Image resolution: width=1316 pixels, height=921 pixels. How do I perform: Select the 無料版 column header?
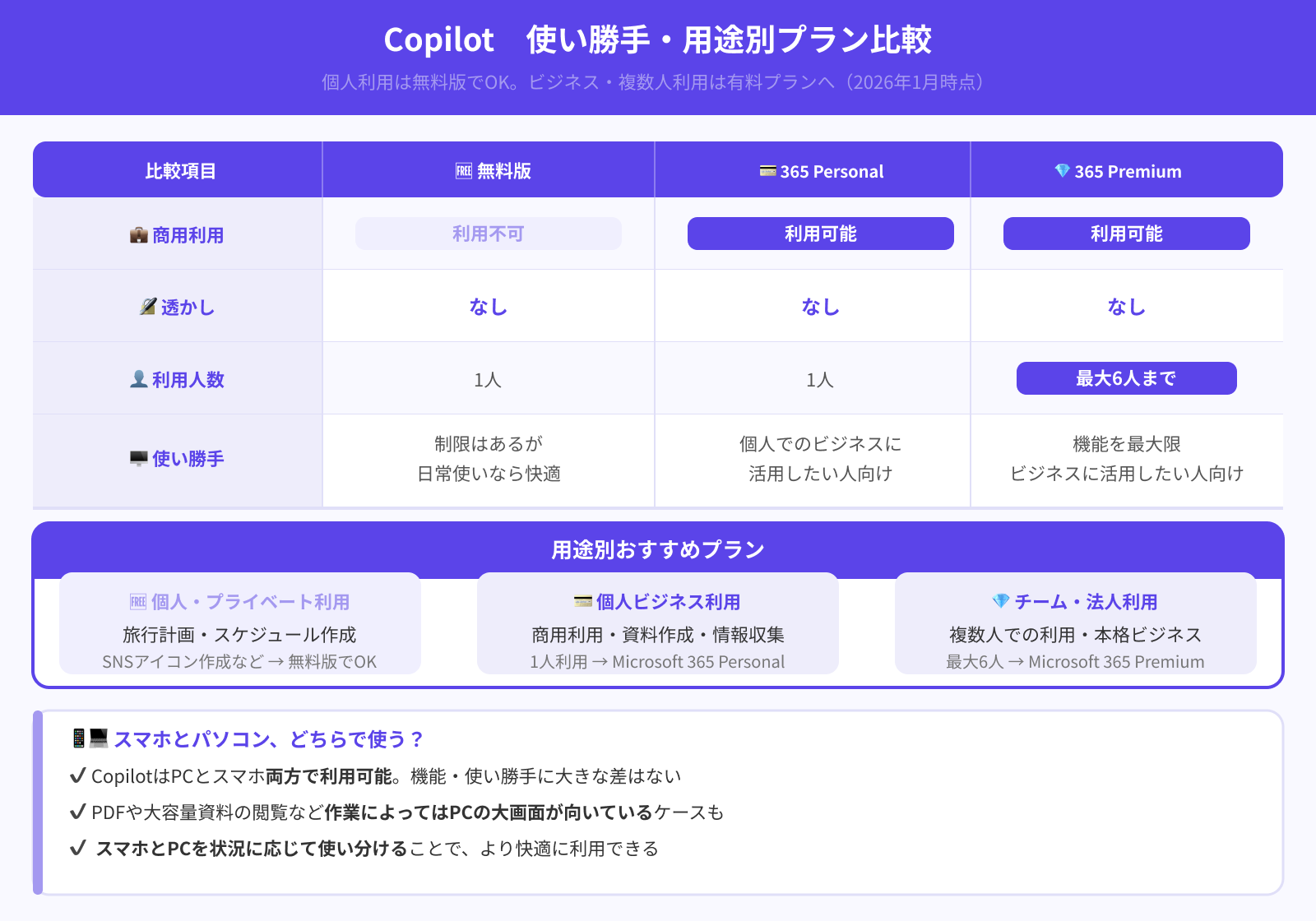point(488,171)
